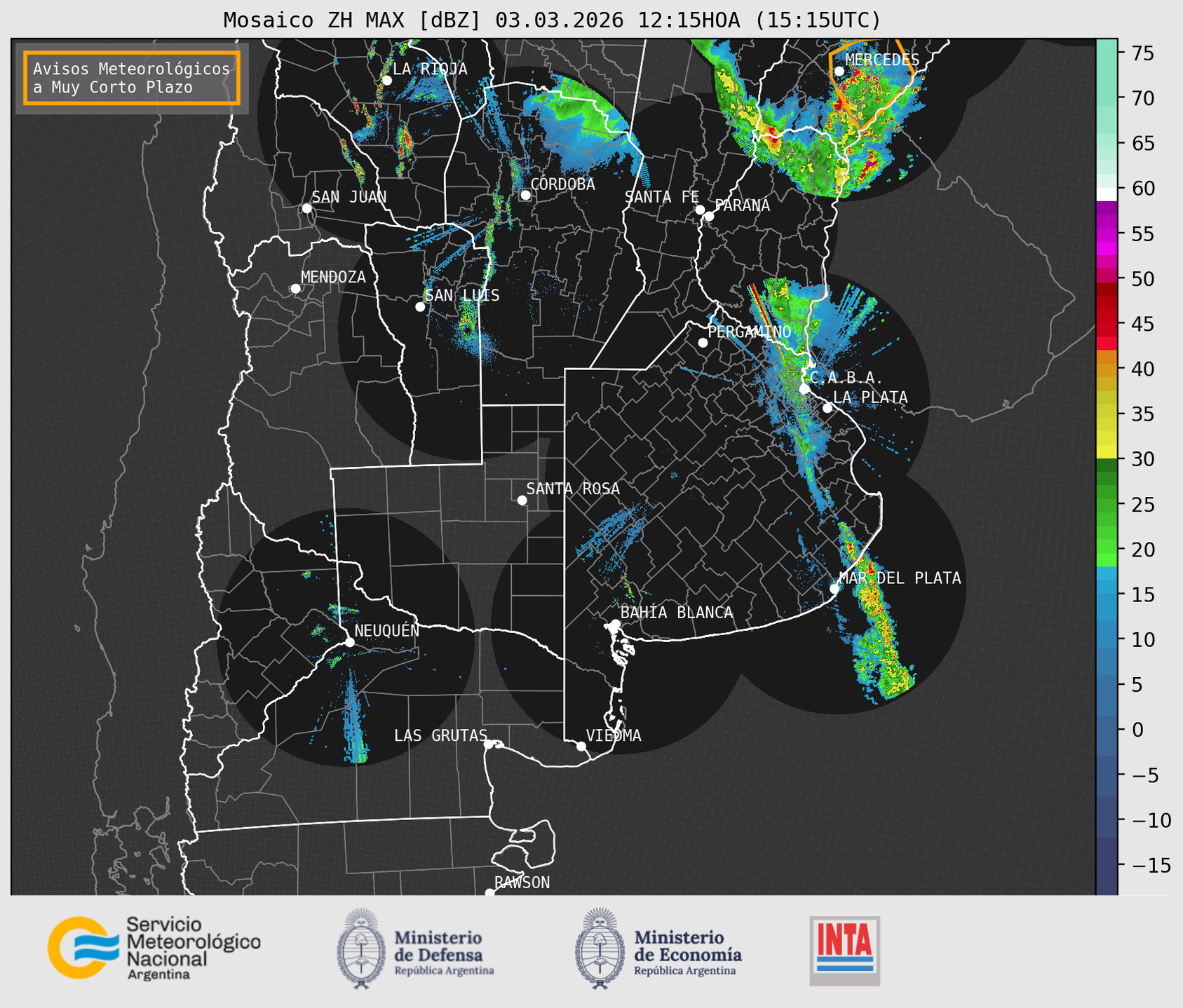Click the colorbar tick label 25
The height and width of the screenshot is (1008, 1183).
[x=1143, y=504]
